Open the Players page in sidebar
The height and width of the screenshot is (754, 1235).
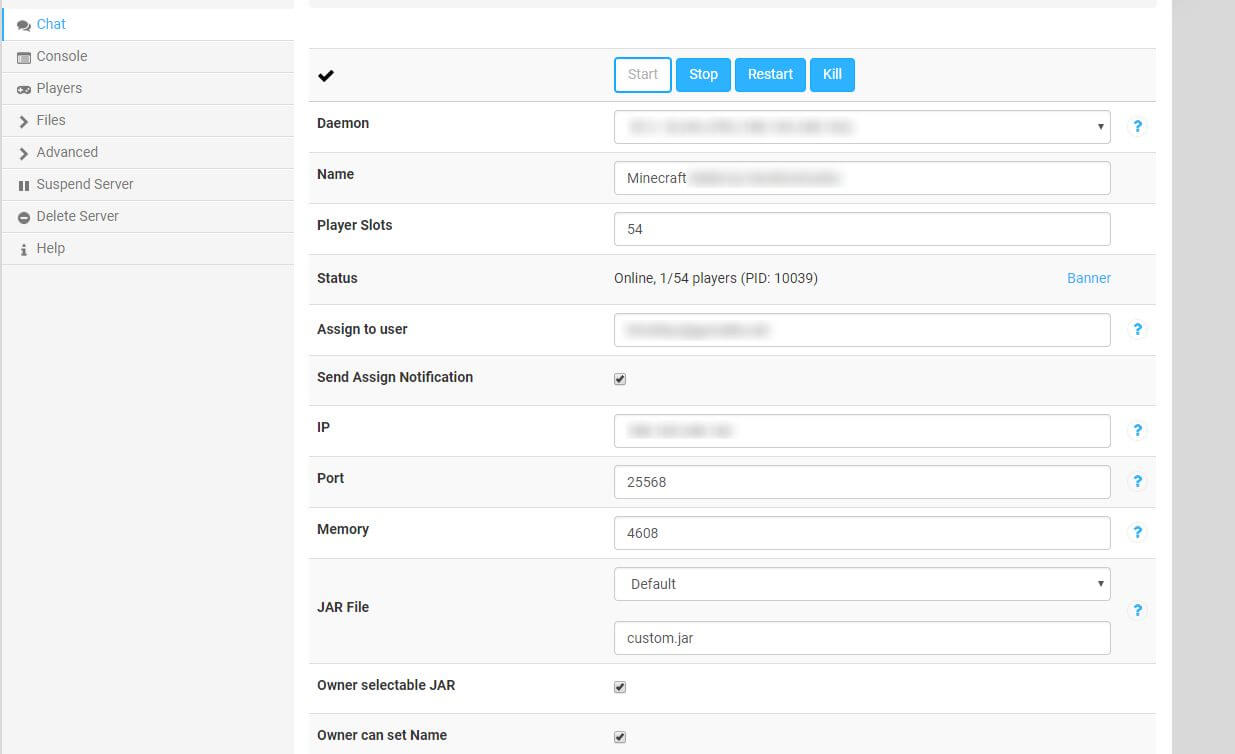click(59, 88)
